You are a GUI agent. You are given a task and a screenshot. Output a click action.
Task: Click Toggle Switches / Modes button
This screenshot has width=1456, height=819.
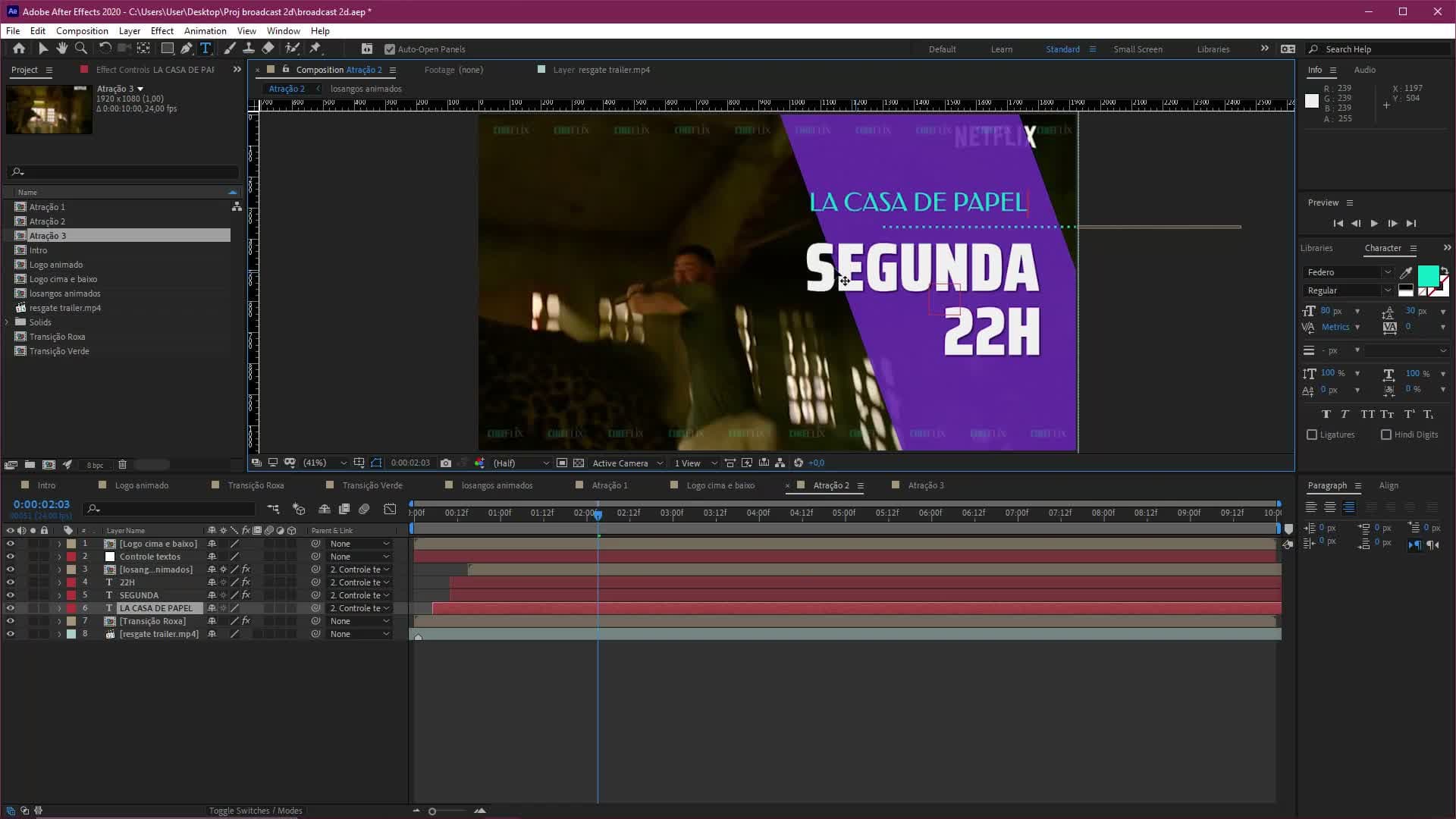coord(256,811)
